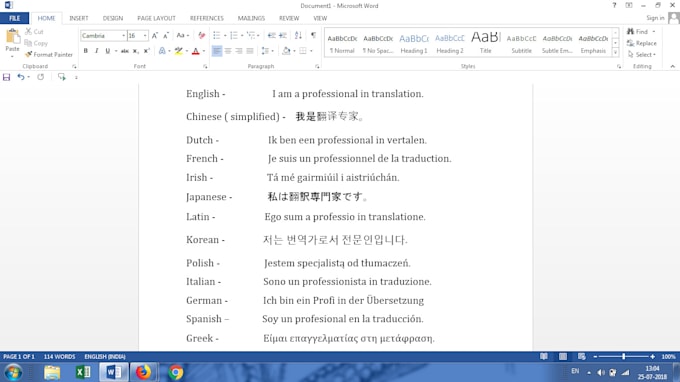Clear all formatting icon
Screen dimensions: 680x382
[x=202, y=36]
